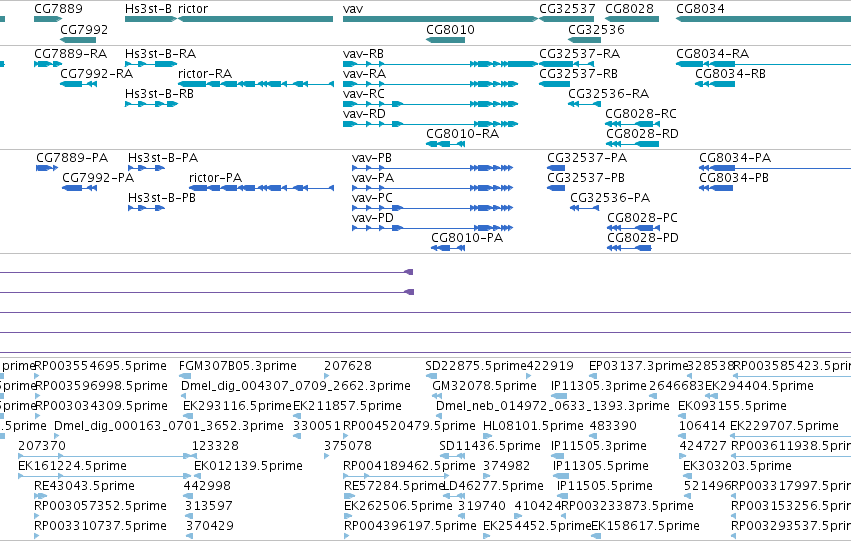851x541 pixels.
Task: Select the vav-RB transcript label
Action: point(363,54)
